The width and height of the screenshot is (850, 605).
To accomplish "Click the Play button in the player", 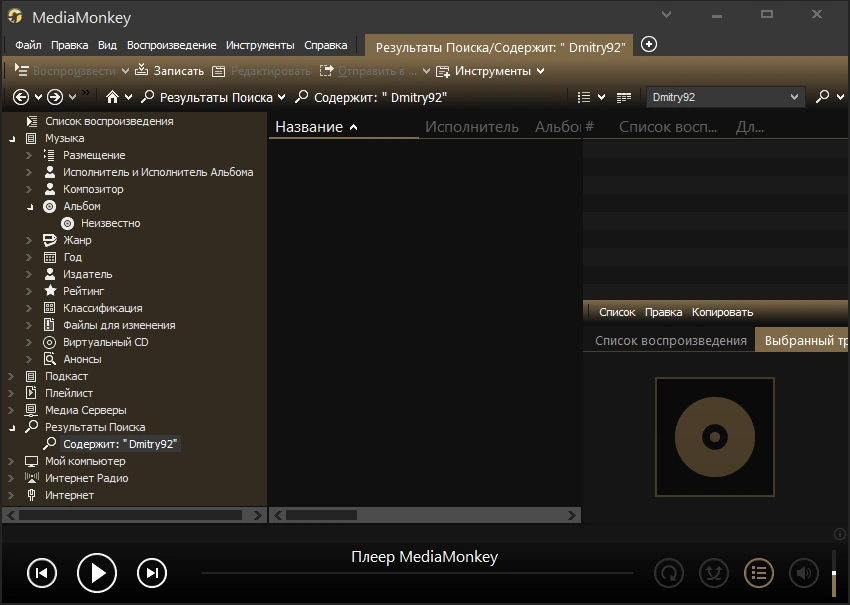I will [96, 572].
